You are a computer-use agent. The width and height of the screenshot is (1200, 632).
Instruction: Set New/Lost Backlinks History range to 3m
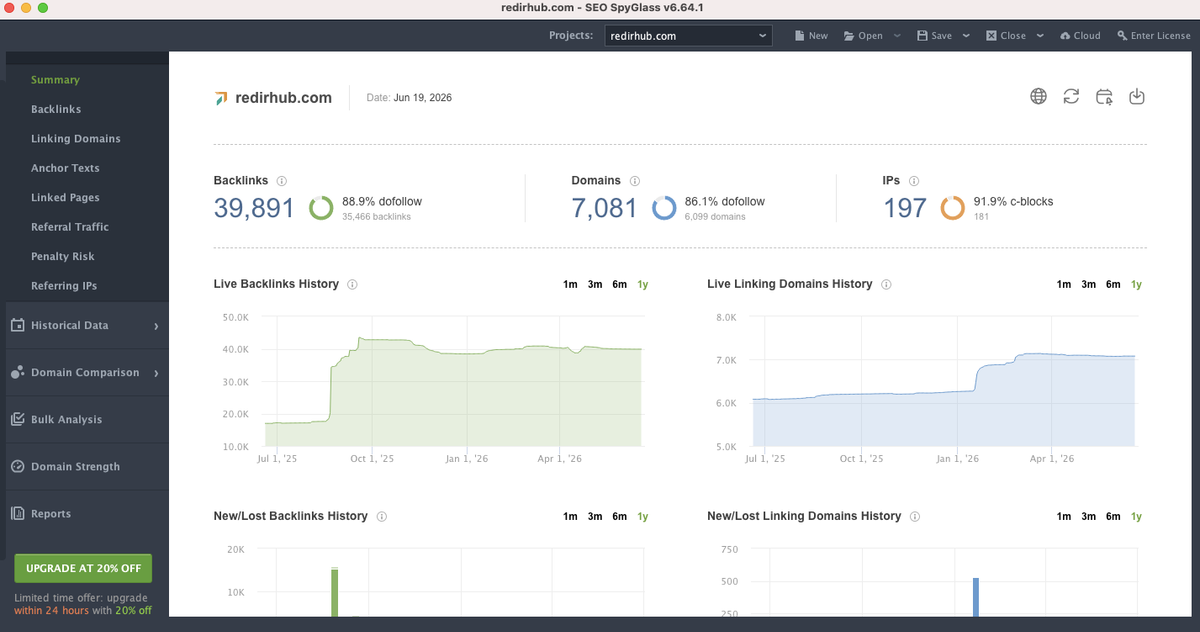tap(595, 516)
